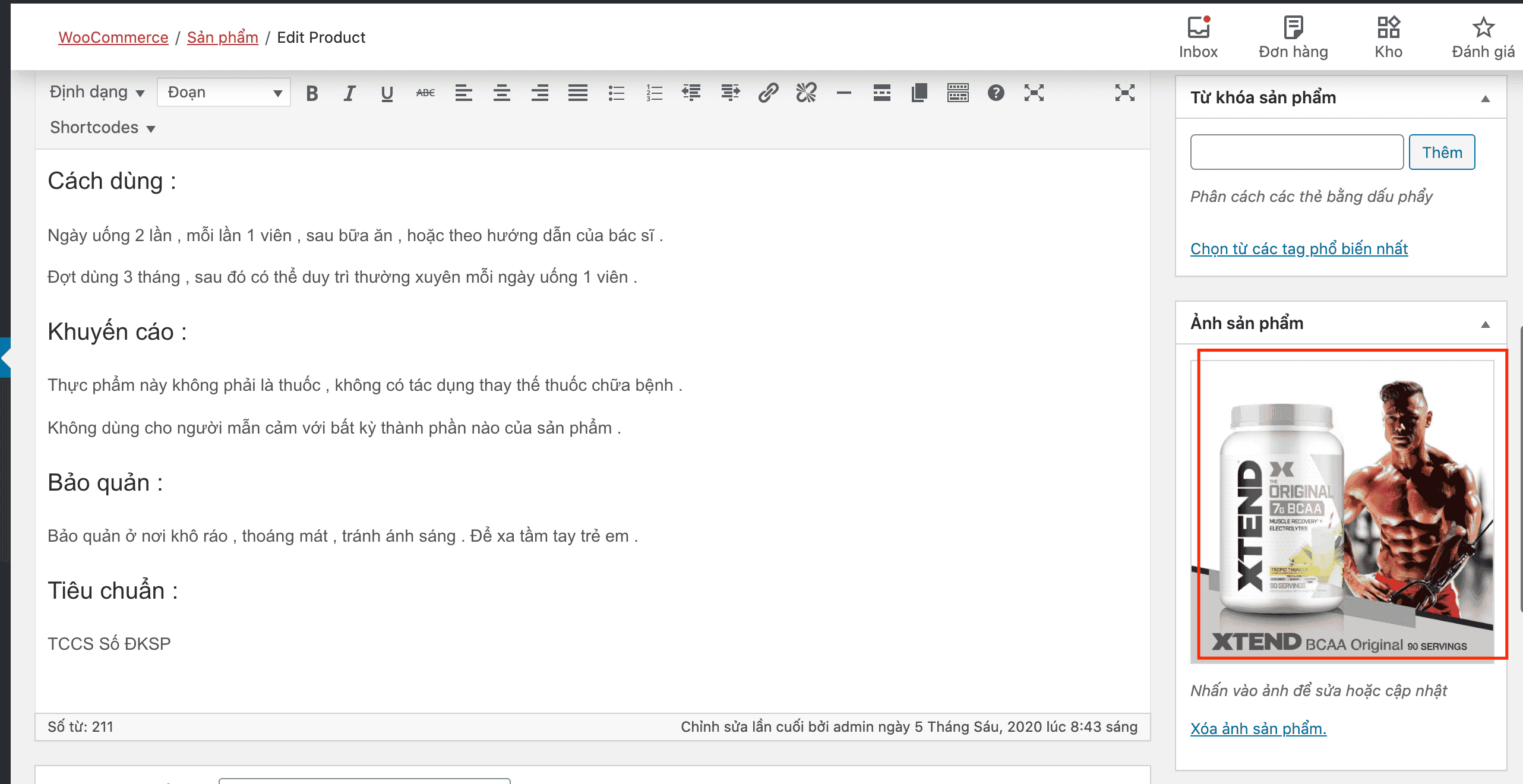Apply strikethrough (ABC) formatting
1523x784 pixels.
pos(425,93)
